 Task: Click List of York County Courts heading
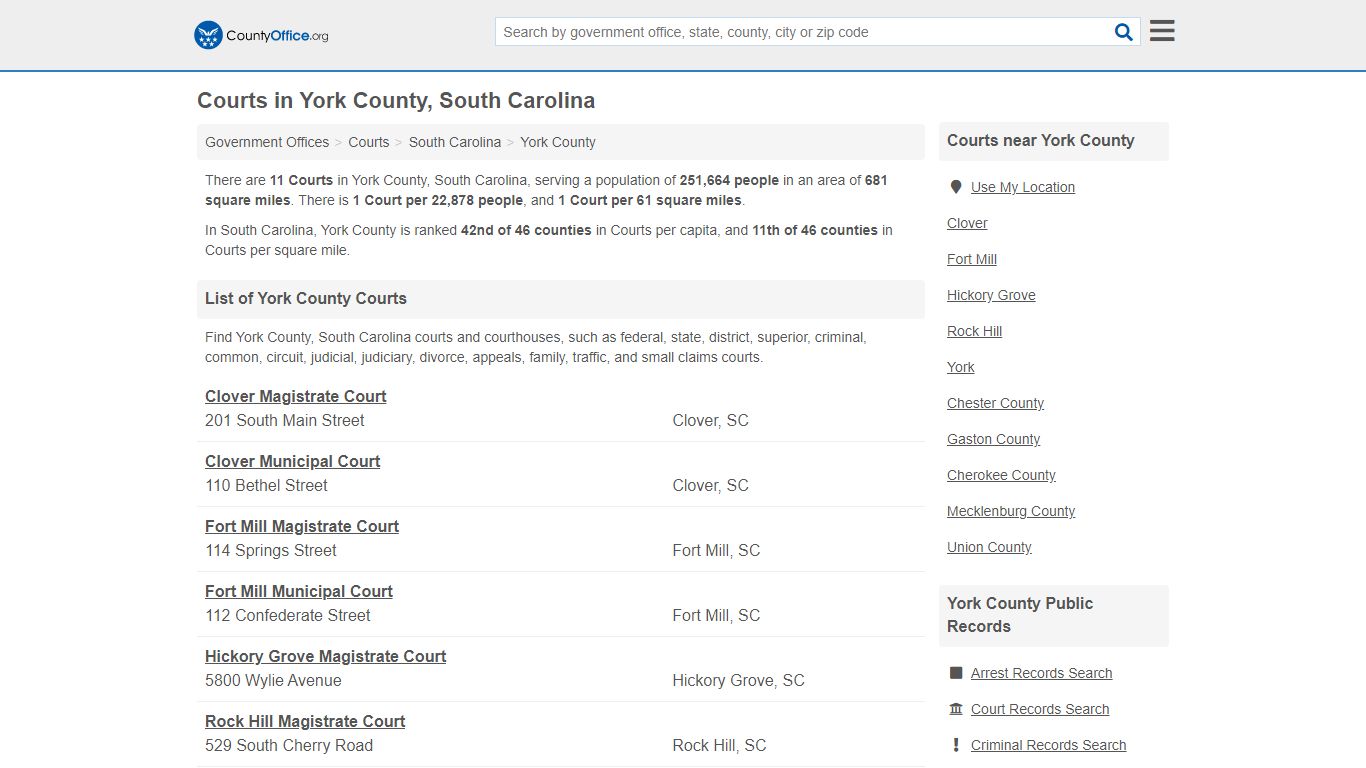(306, 298)
